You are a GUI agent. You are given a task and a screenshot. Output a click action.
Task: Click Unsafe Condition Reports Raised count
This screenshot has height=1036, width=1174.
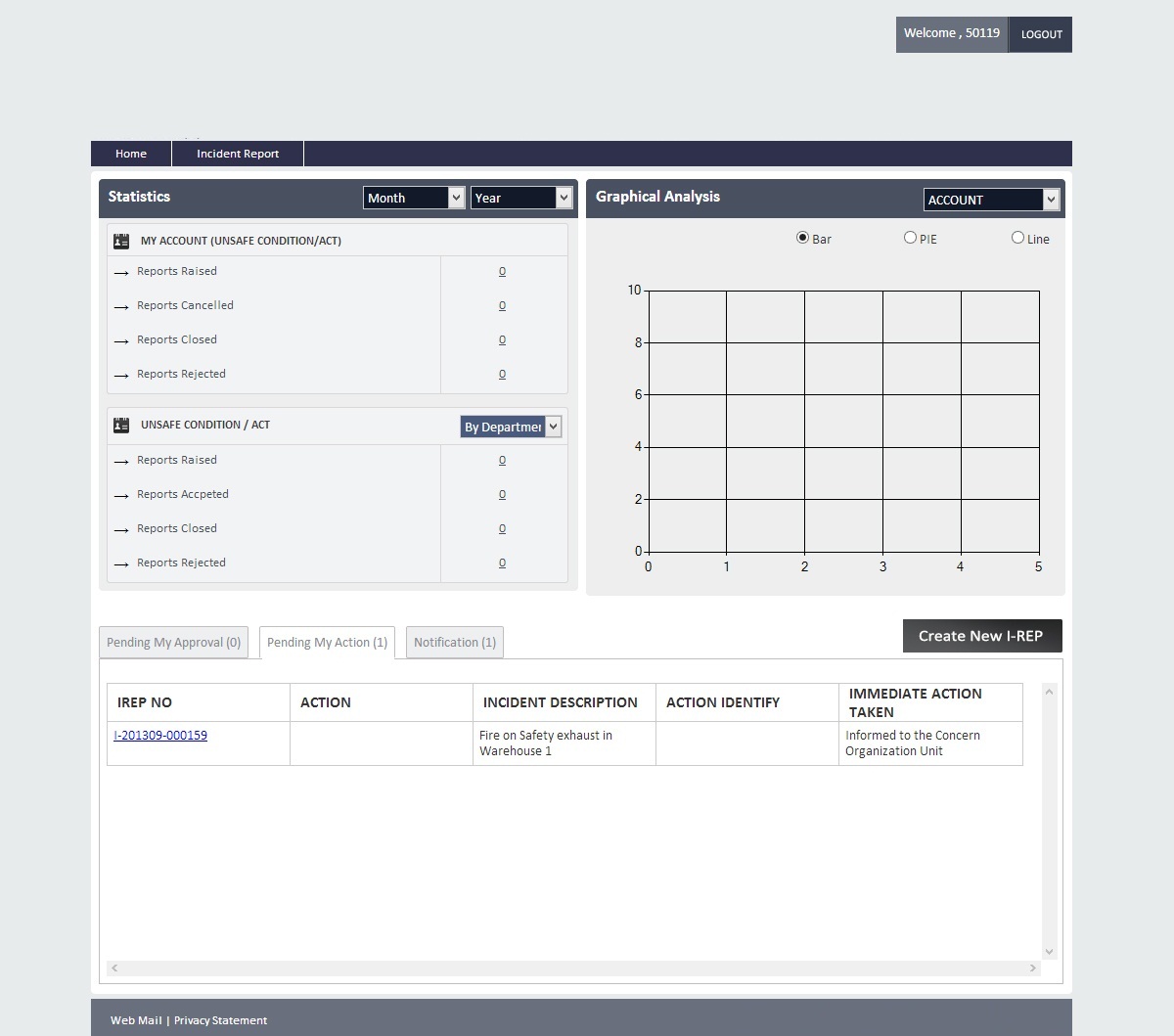[502, 461]
